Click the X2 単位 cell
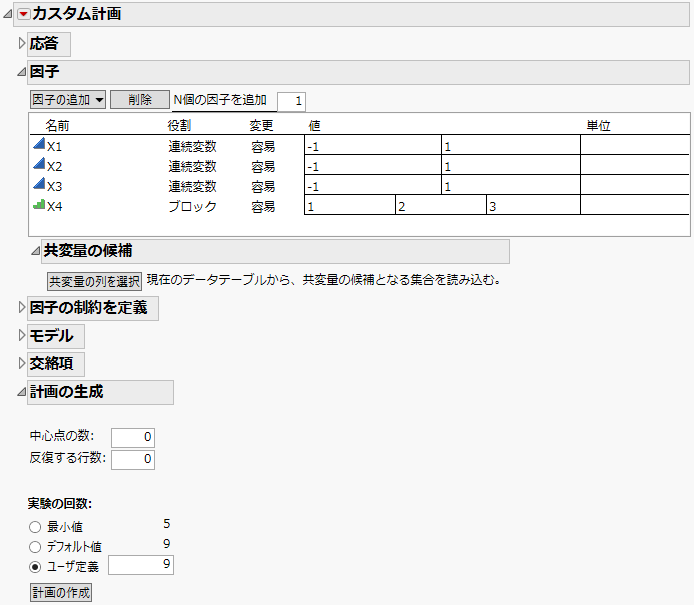694x605 pixels. tap(635, 165)
